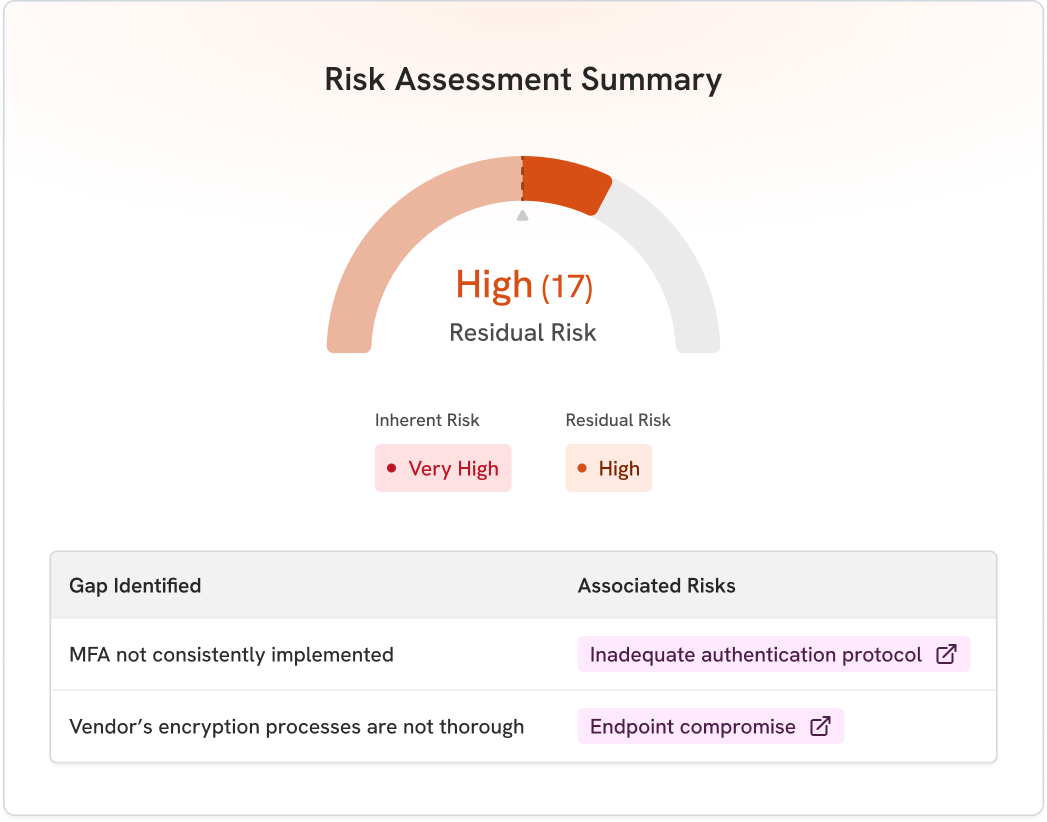This screenshot has width=1047, height=822.
Task: Expand the Vendor's encryption processes row
Action: [296, 727]
